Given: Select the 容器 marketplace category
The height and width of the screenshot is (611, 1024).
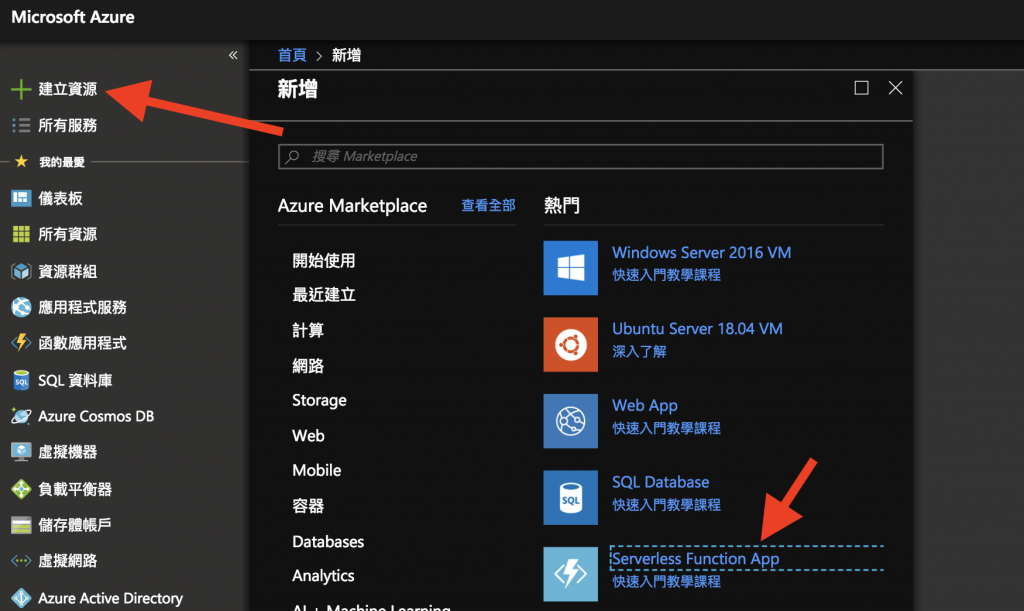Looking at the screenshot, I should click(x=308, y=506).
